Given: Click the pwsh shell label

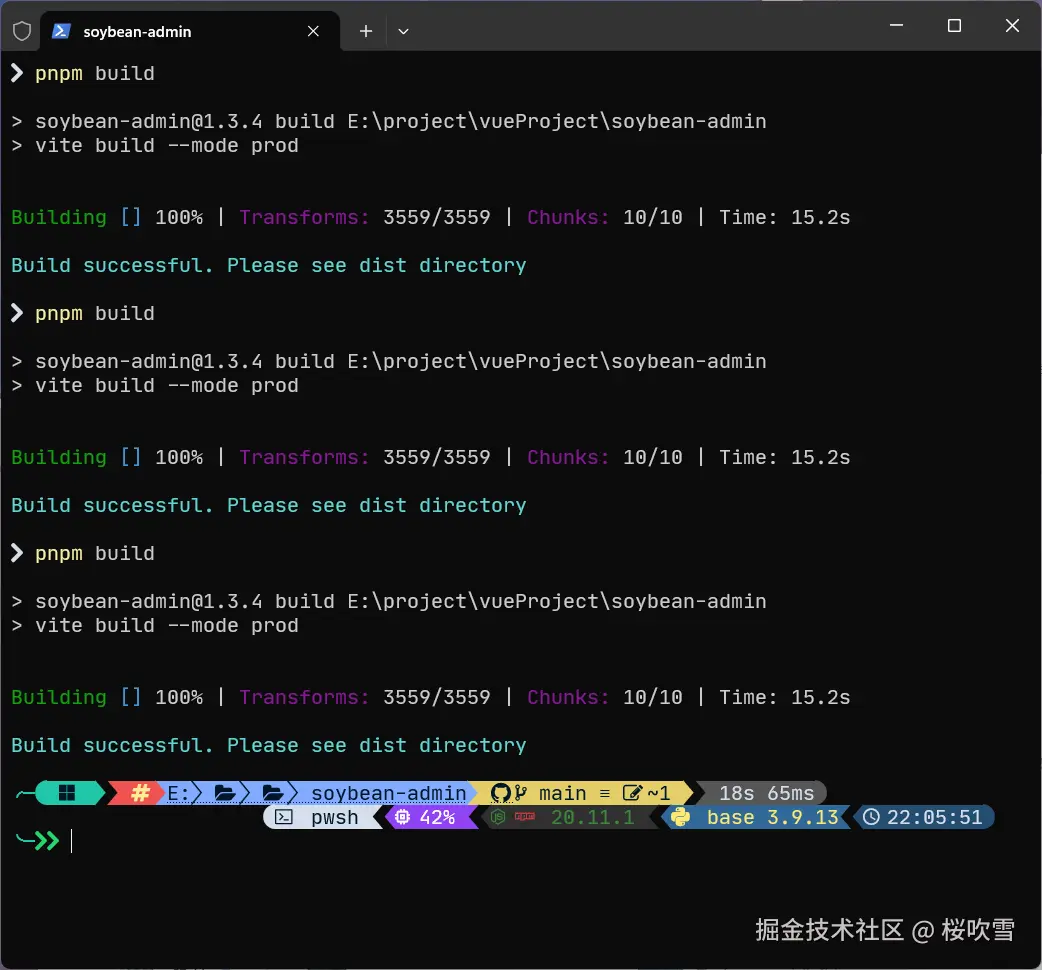Looking at the screenshot, I should pos(335,818).
